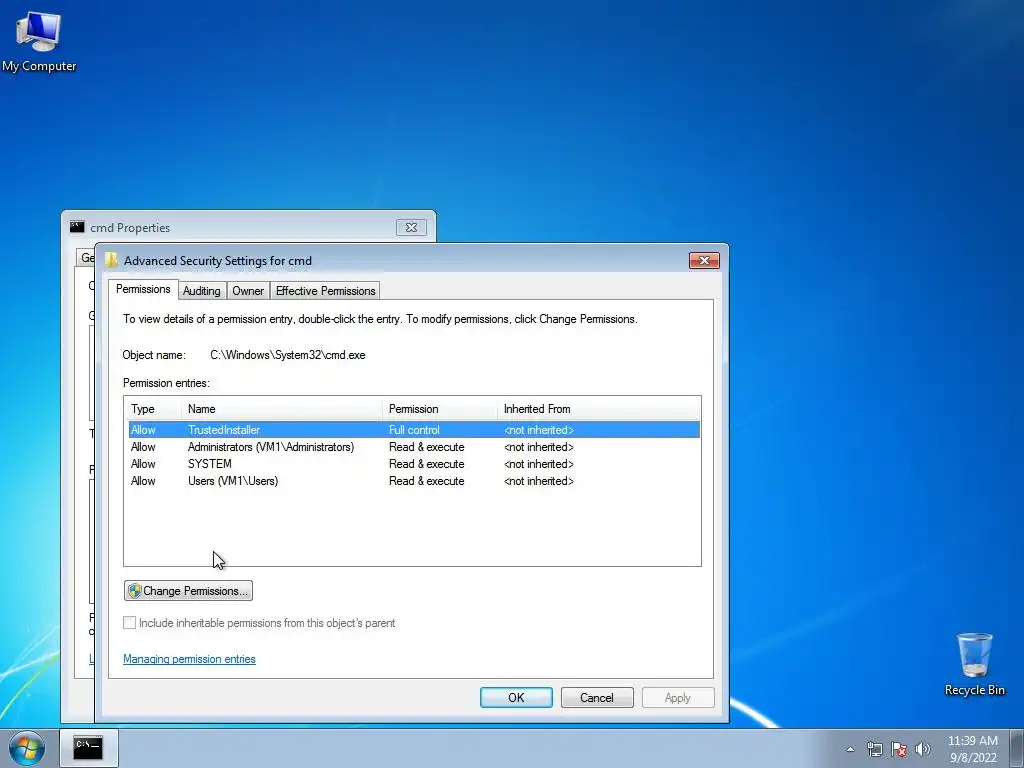The width and height of the screenshot is (1024, 768).
Task: Click the Full control permission cell
Action: [414, 430]
